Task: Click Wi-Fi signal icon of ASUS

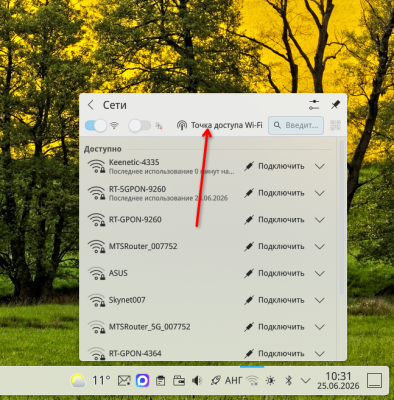Action: point(96,273)
